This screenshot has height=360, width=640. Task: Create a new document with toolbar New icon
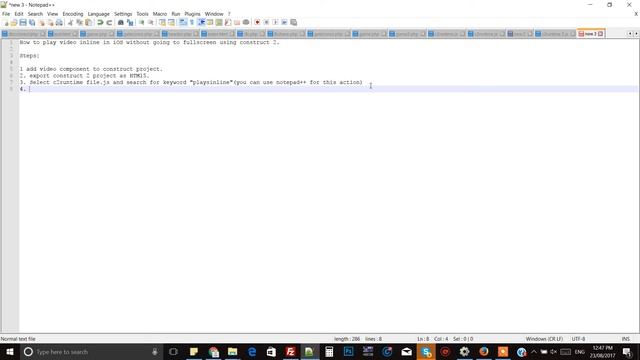[5, 22]
